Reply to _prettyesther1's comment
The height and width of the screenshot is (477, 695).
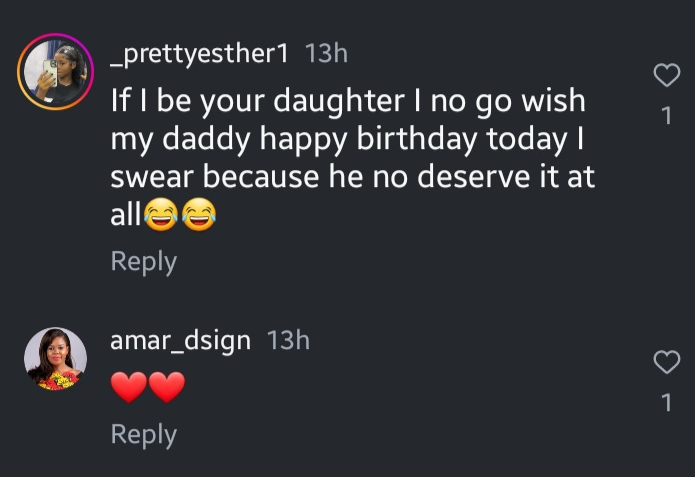[143, 261]
